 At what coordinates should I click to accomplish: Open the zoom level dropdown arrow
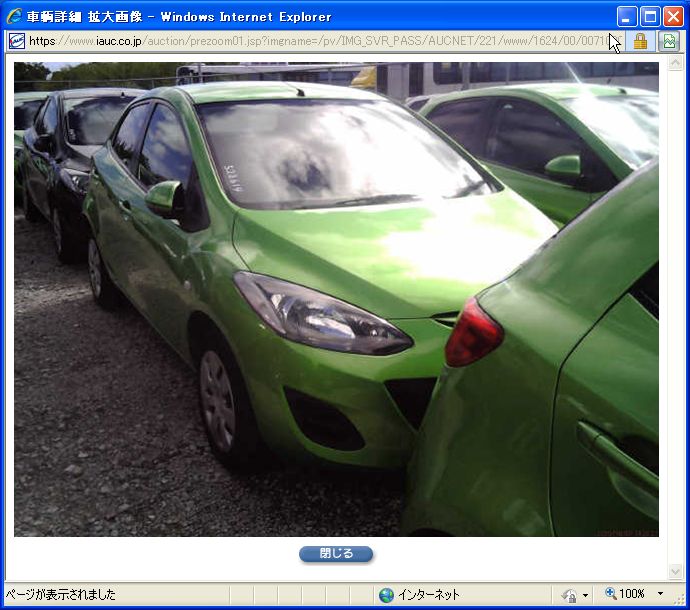point(660,594)
